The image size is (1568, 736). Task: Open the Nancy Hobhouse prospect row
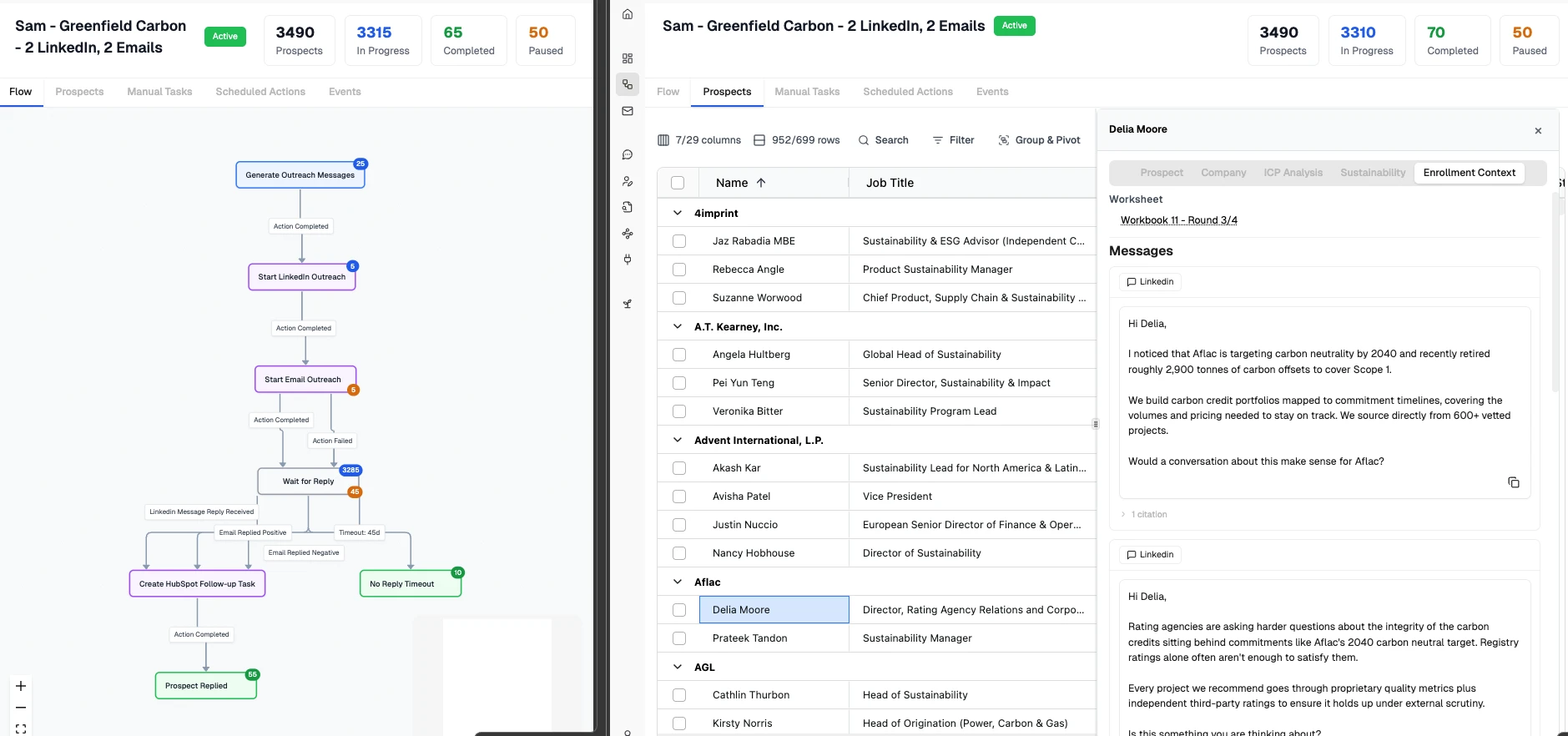tap(877, 553)
